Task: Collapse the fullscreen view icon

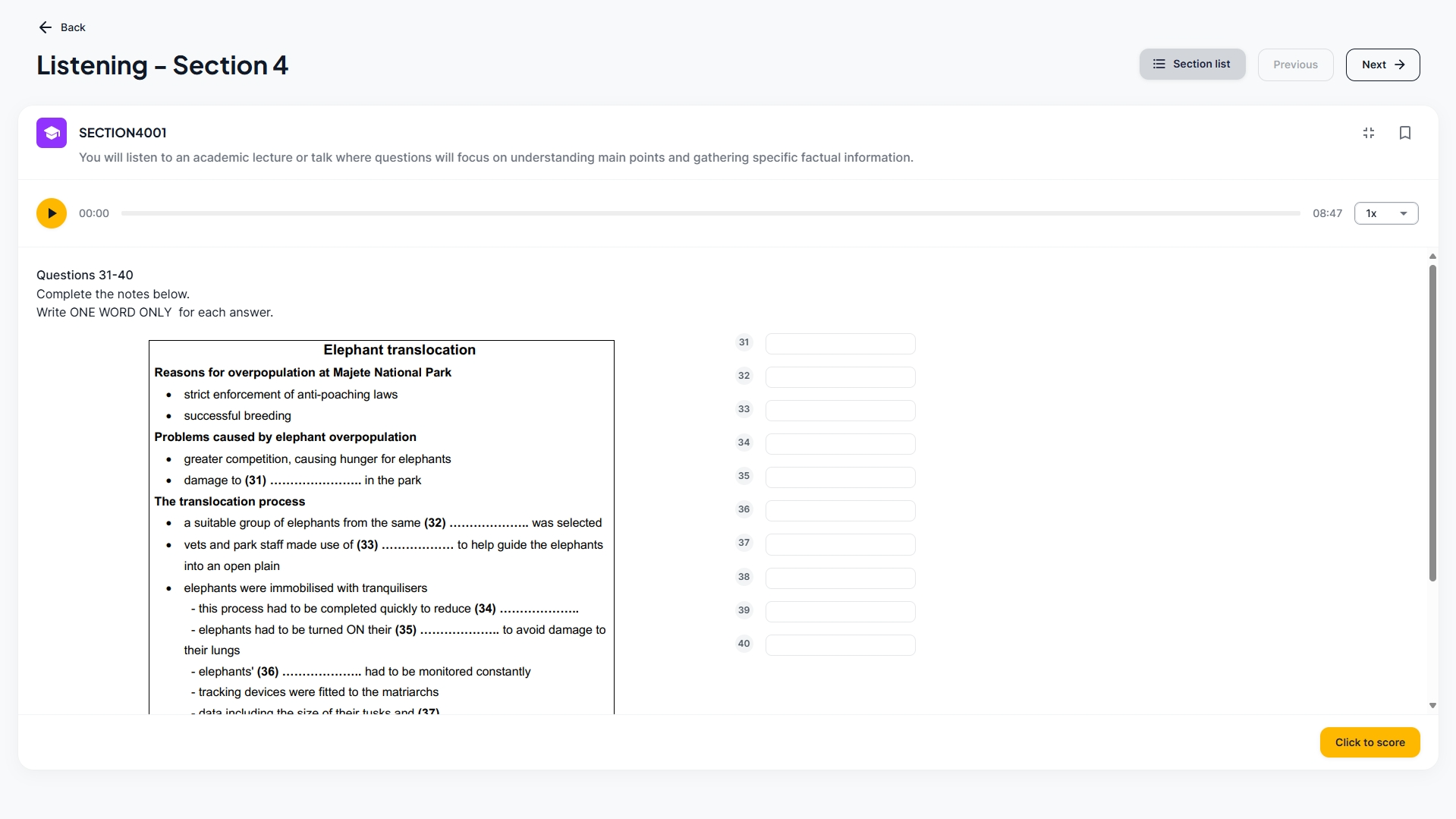Action: [1369, 133]
